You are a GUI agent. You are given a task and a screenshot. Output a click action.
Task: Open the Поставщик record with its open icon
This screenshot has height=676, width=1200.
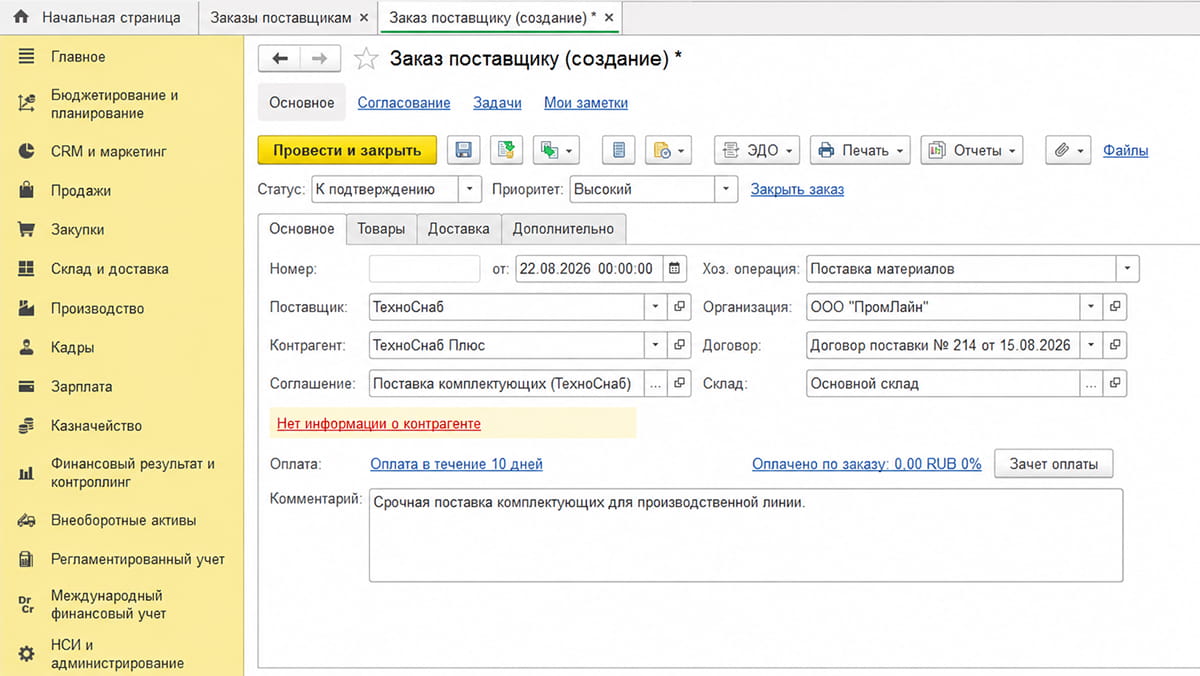[x=680, y=307]
